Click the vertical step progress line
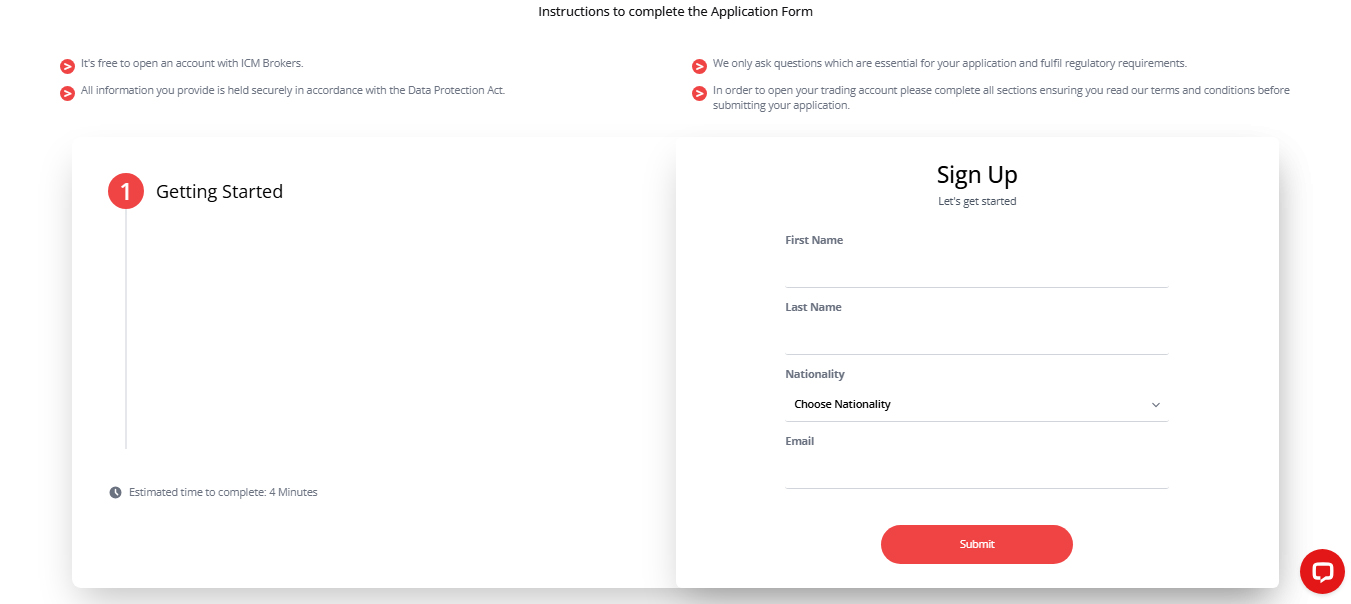 pos(126,329)
